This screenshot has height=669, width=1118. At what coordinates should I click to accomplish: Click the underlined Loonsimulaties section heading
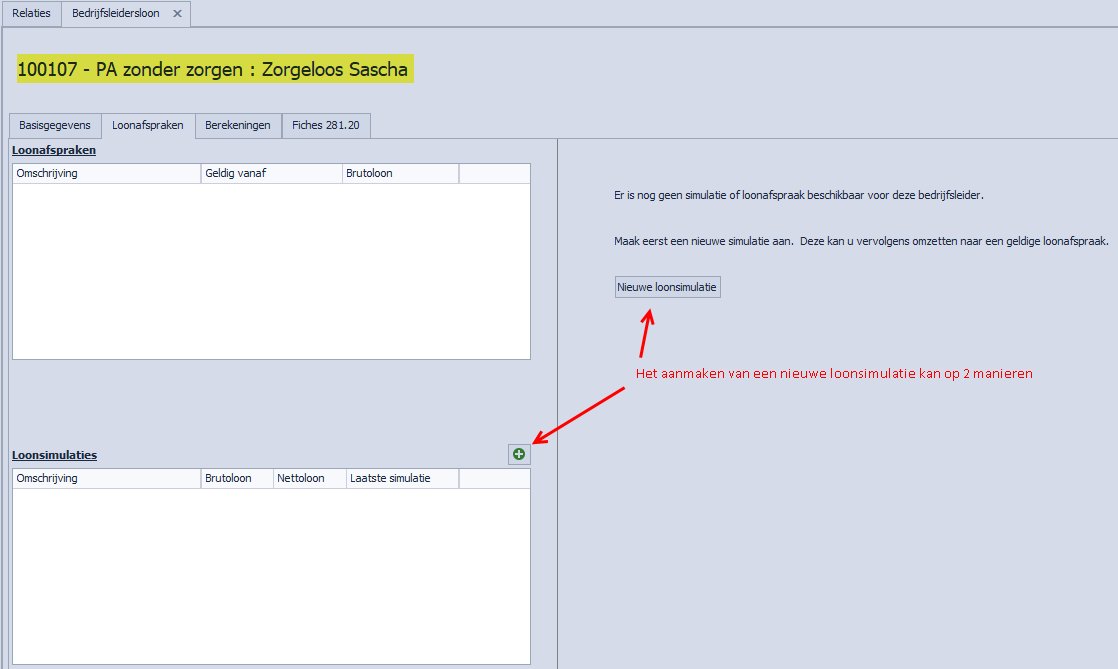[x=54, y=455]
